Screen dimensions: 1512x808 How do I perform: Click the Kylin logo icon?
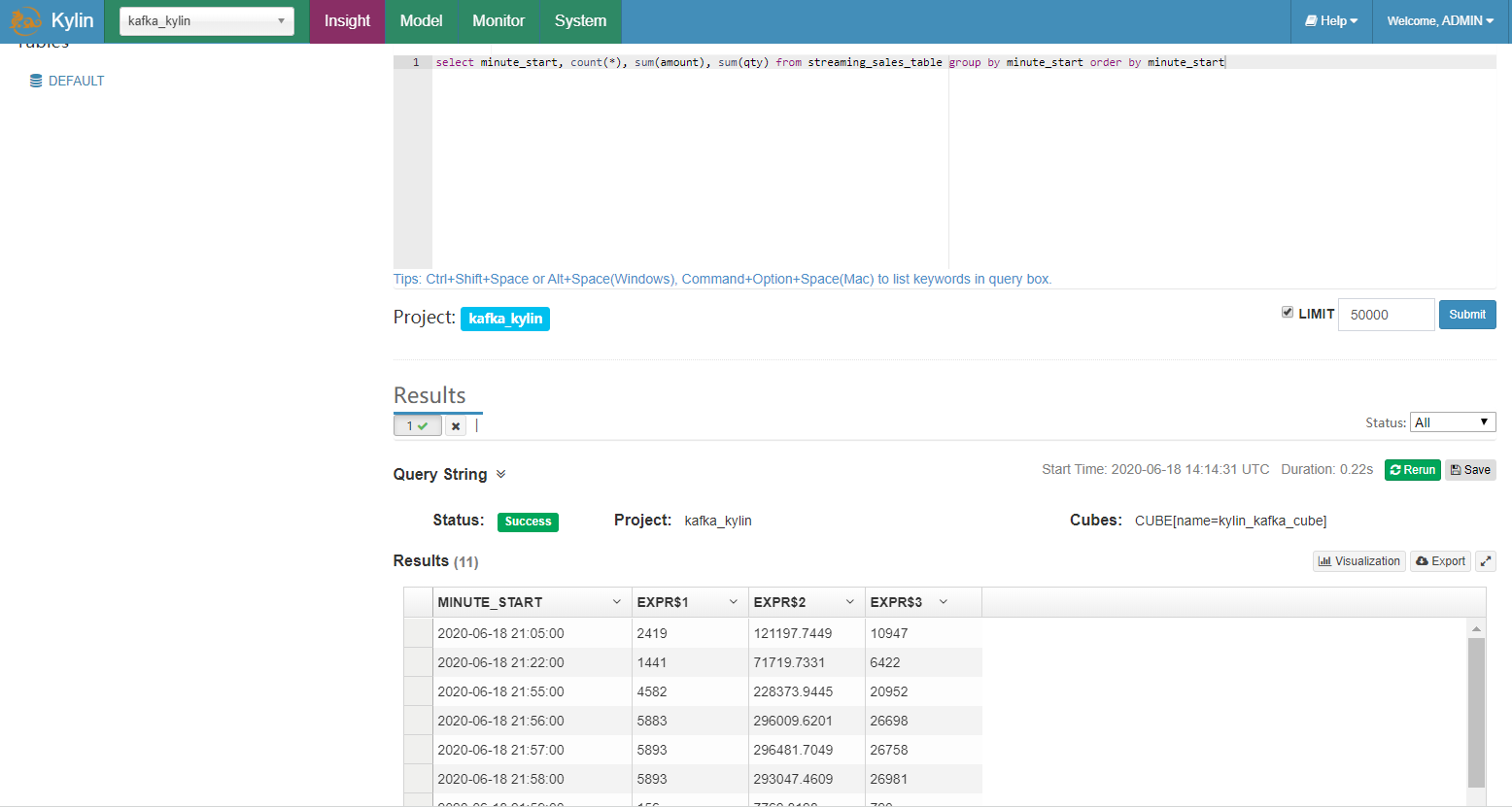coord(25,20)
